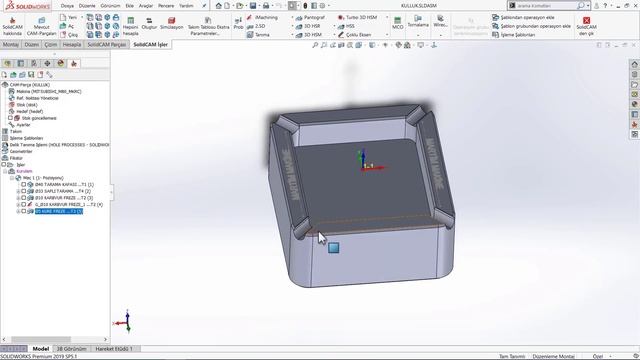
Task: Open the search commands dropdown arrow
Action: click(x=588, y=6)
